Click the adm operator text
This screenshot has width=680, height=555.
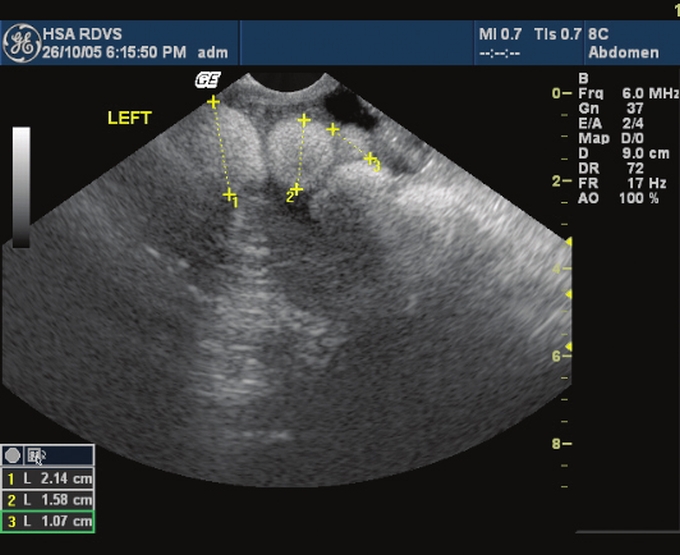(212, 53)
